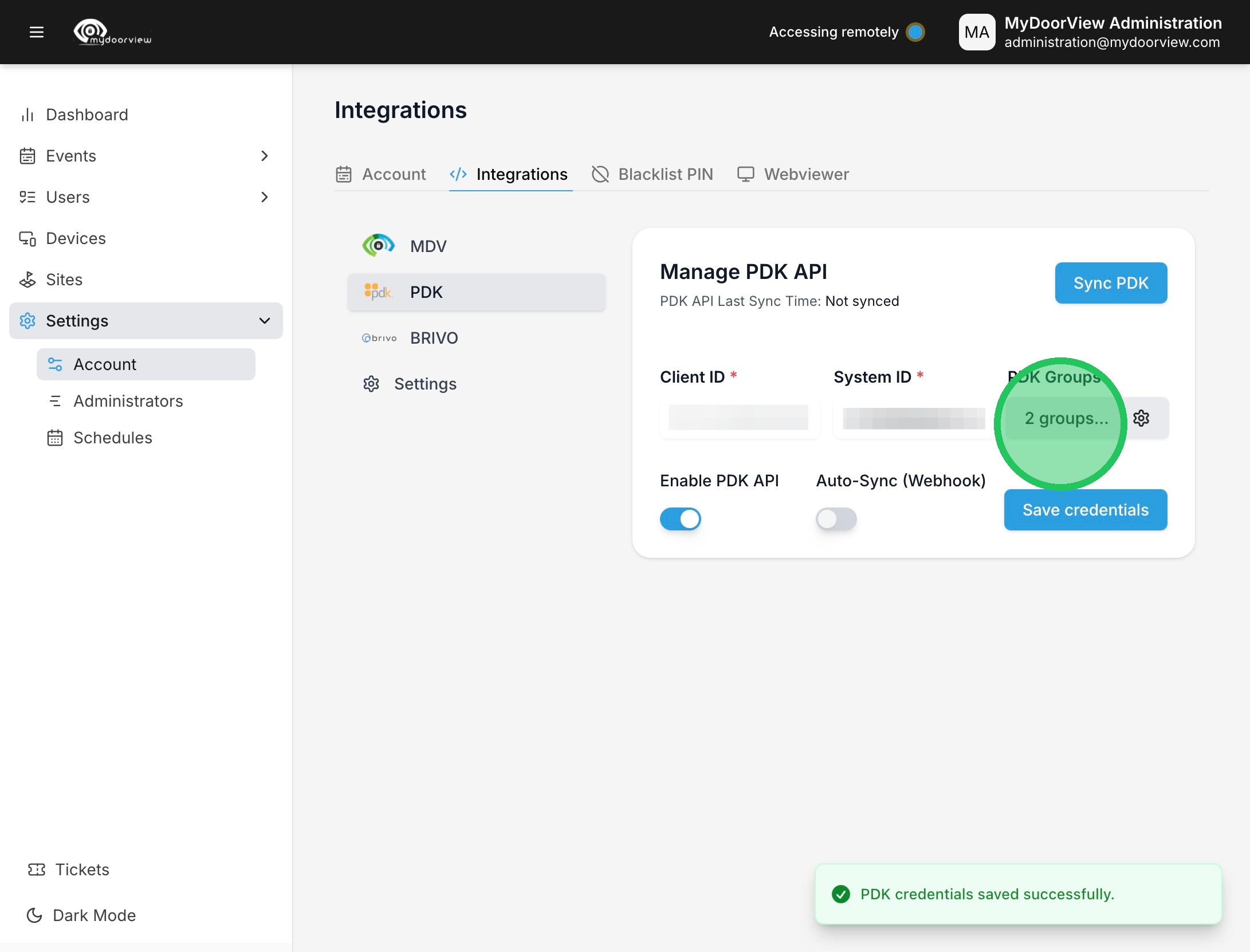Expand the Users submenu chevron
1250x952 pixels.
[x=264, y=197]
